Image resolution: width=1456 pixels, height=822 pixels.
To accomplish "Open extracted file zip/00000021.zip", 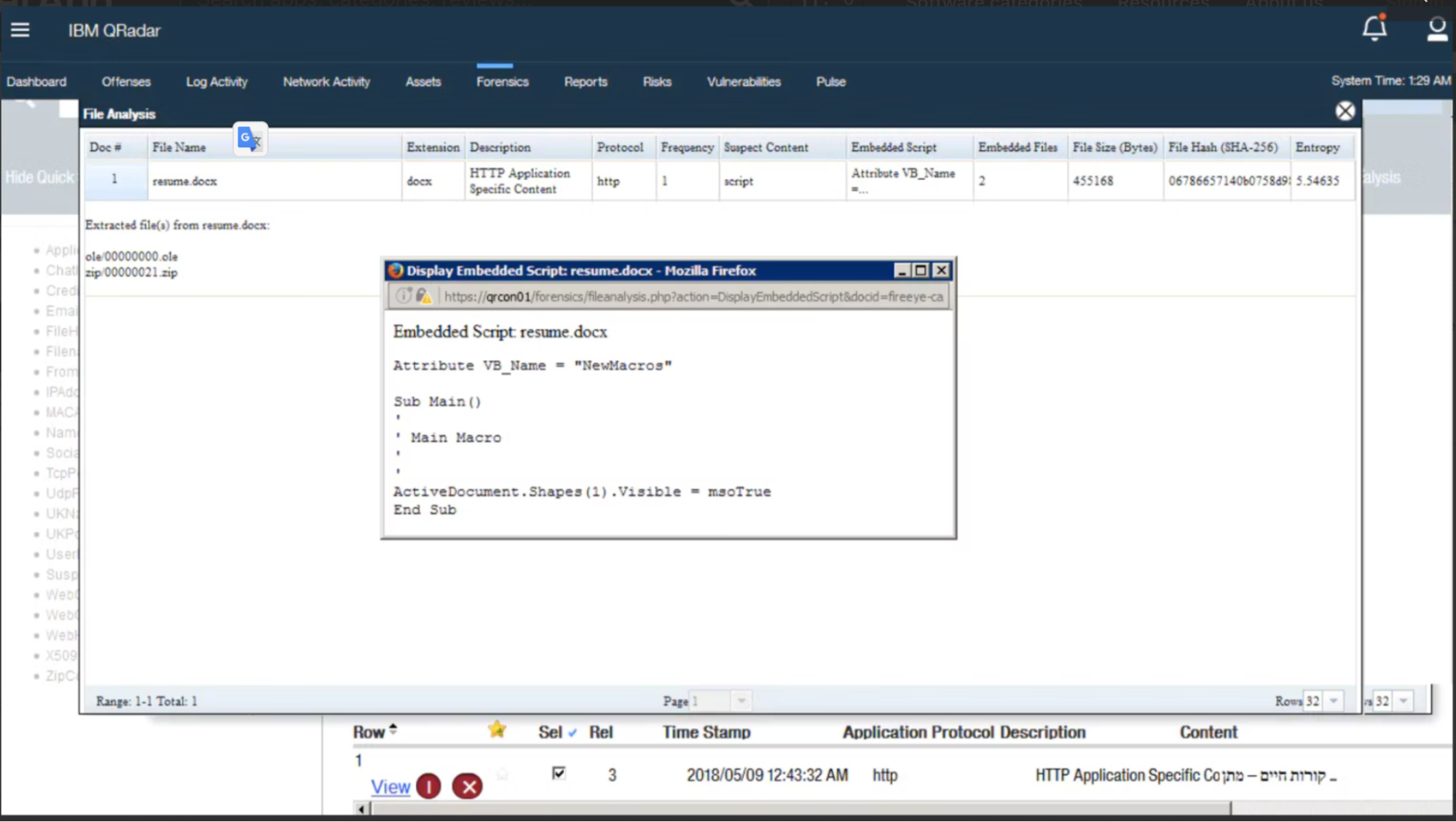I will (131, 273).
